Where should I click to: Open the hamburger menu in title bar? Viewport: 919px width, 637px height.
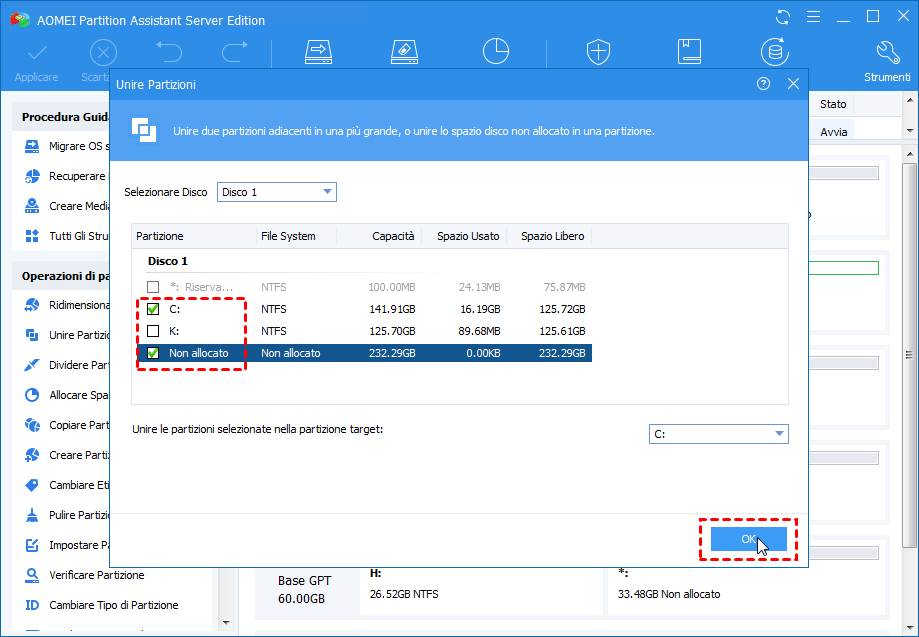tap(814, 16)
